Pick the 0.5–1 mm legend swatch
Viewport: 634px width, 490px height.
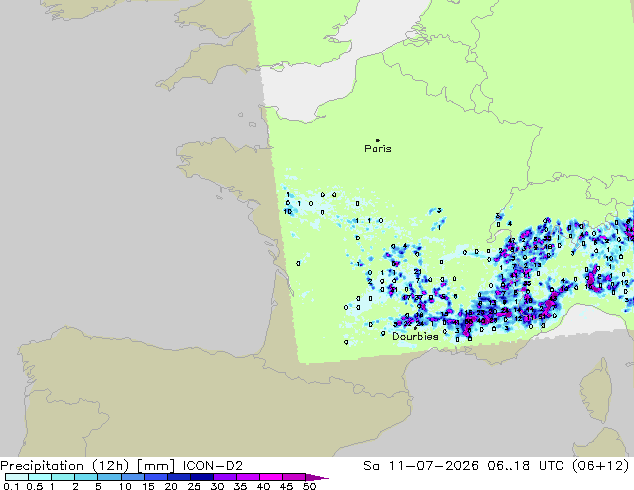[40, 477]
